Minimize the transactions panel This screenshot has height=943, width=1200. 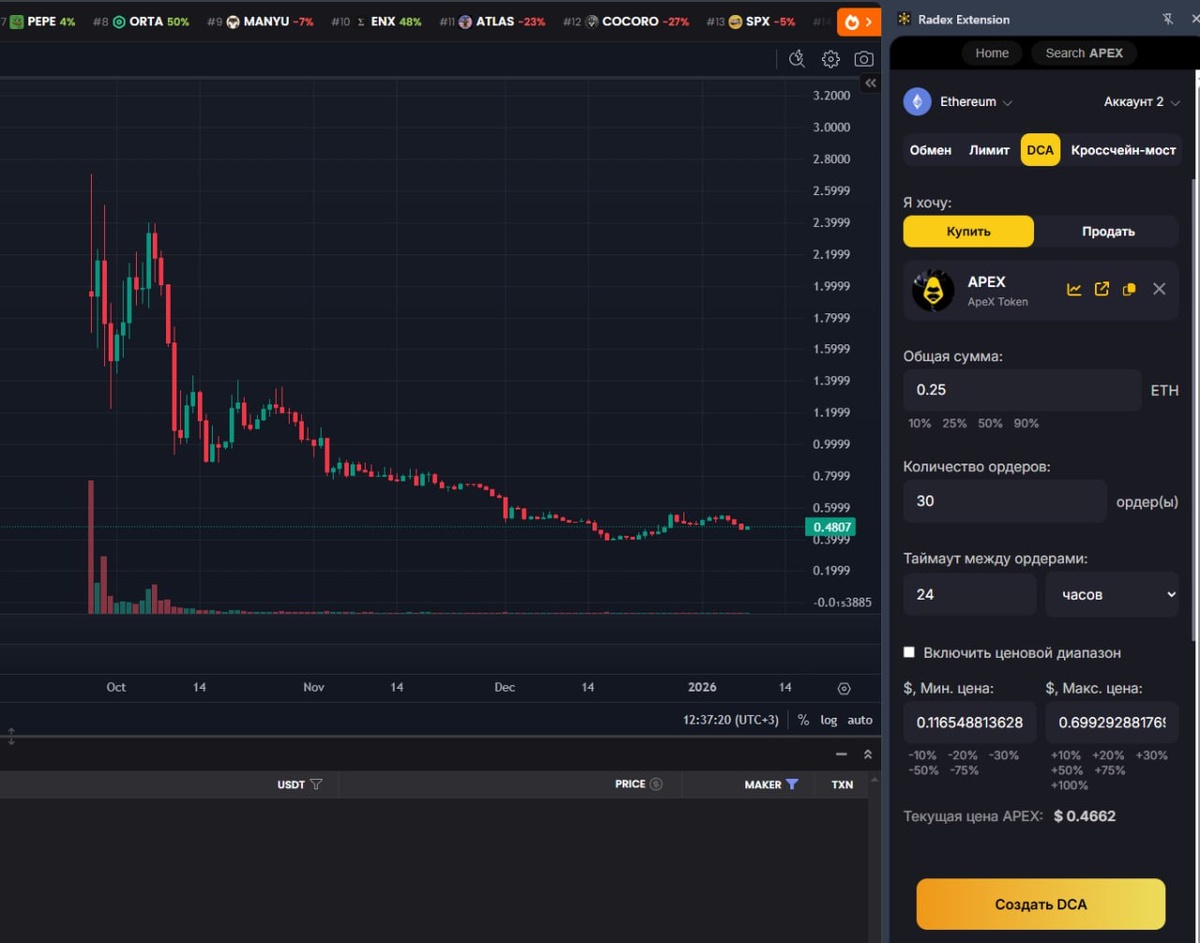click(841, 755)
